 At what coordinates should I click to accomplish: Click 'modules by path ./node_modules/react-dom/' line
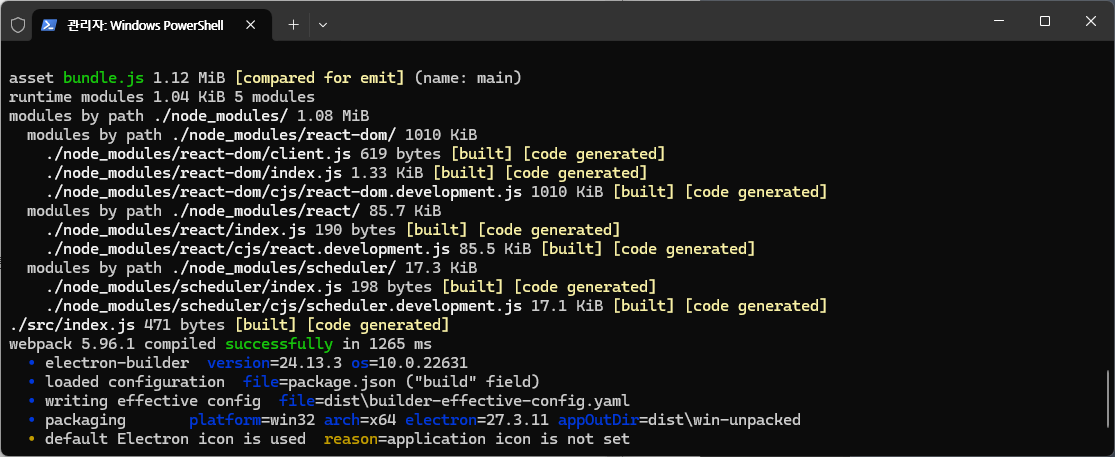pos(252,135)
